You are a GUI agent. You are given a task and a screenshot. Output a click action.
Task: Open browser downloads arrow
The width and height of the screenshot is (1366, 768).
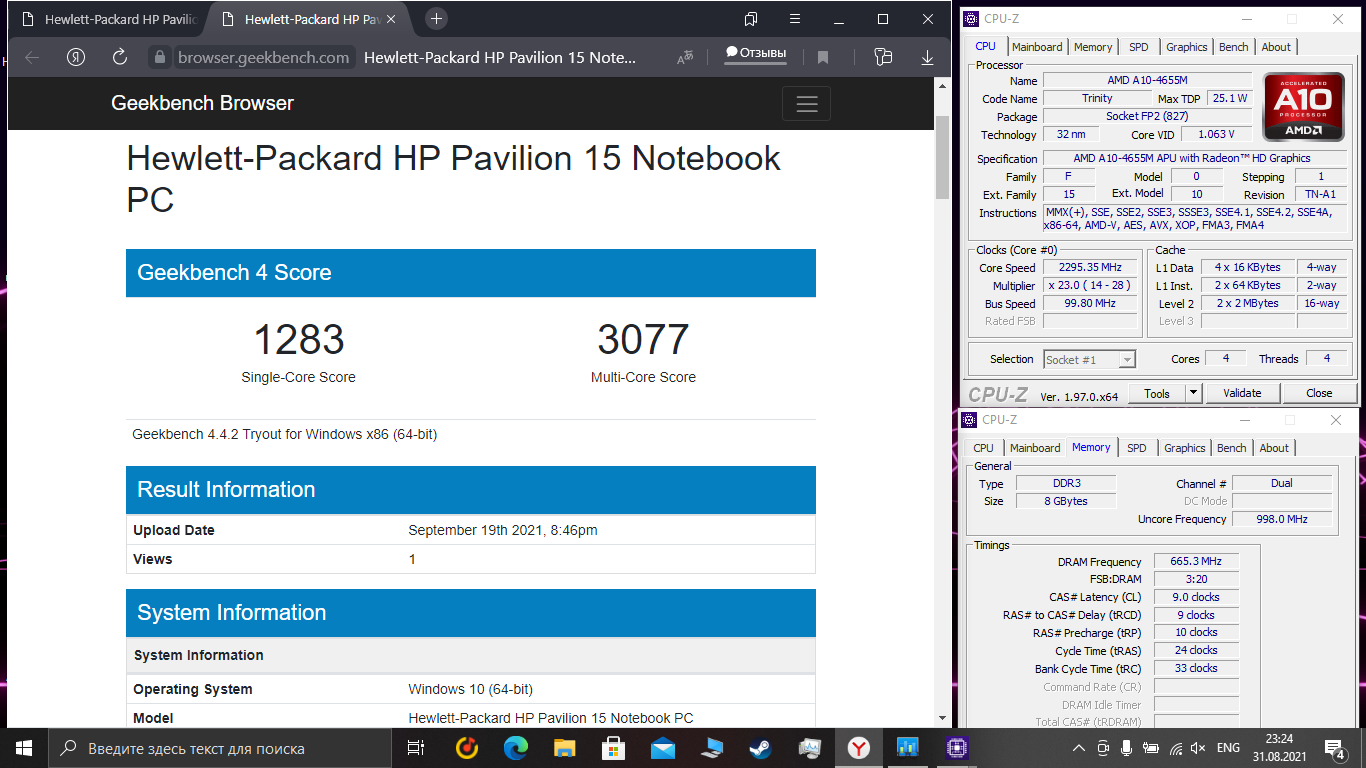pyautogui.click(x=928, y=57)
